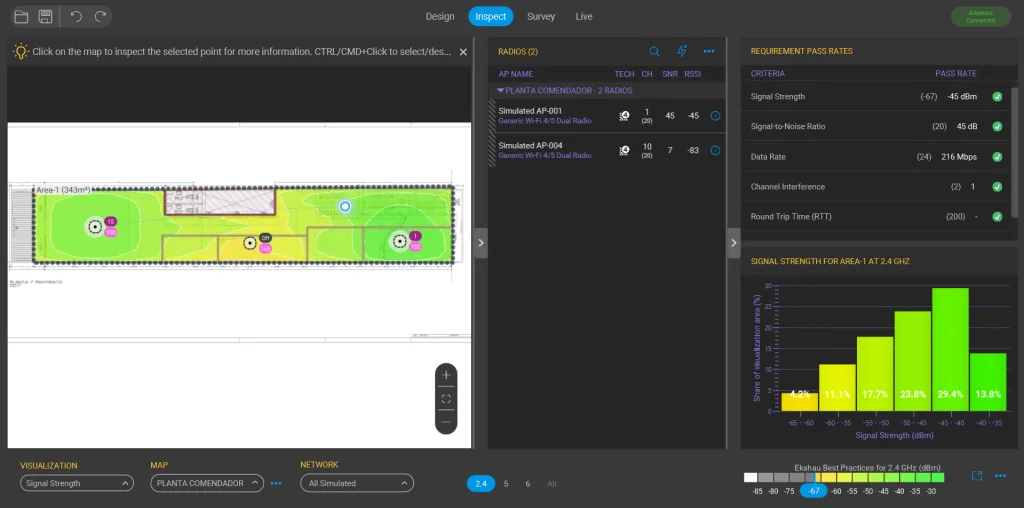Search radios with magnifier icon

[654, 52]
